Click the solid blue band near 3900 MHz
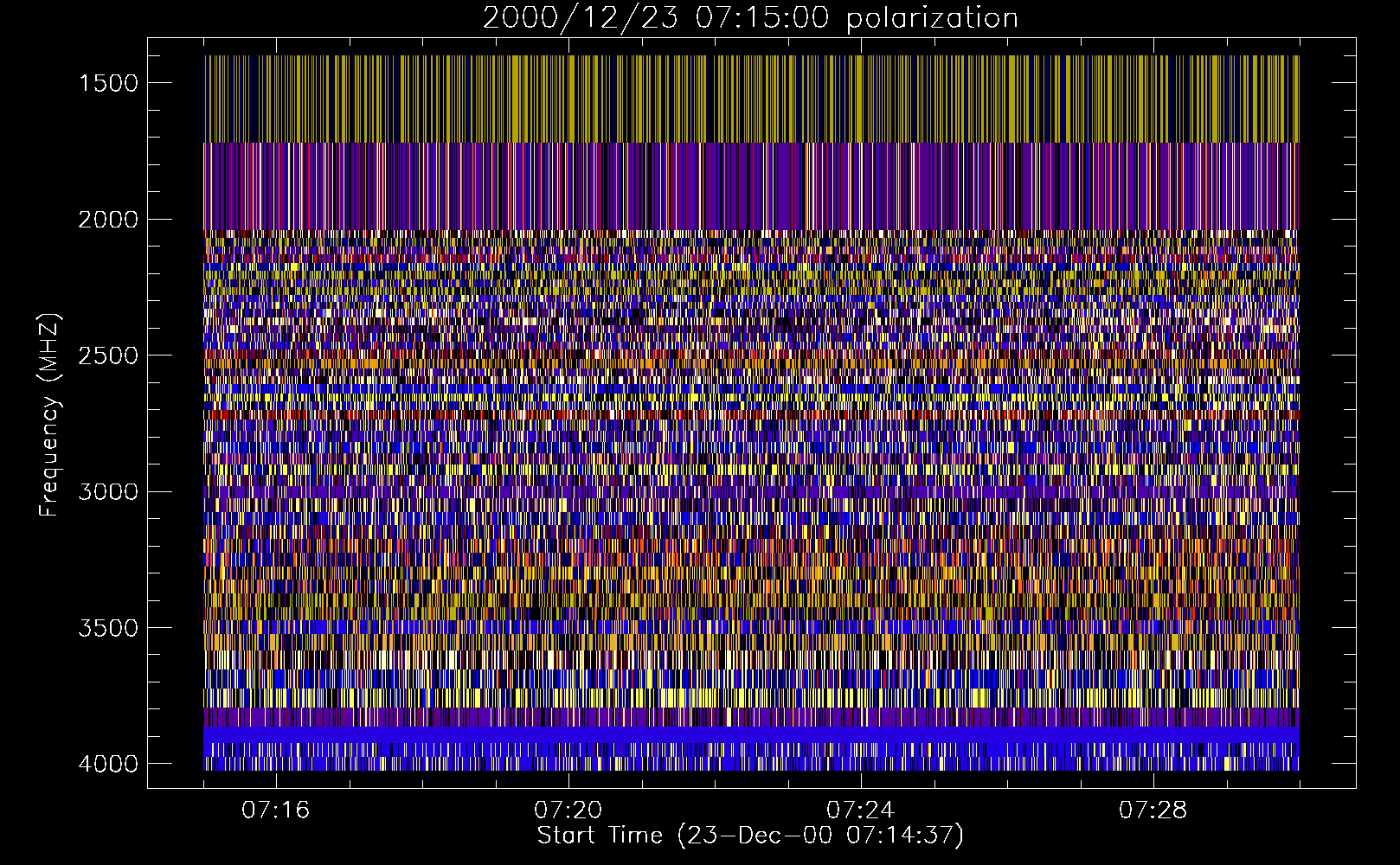 coord(751,734)
